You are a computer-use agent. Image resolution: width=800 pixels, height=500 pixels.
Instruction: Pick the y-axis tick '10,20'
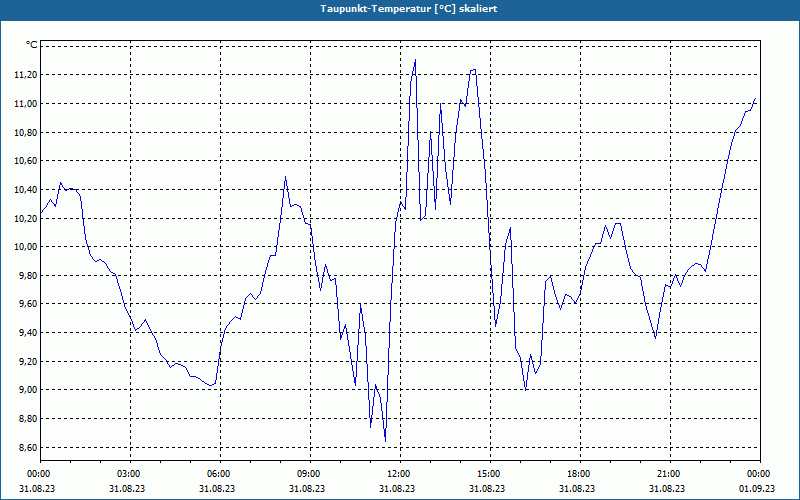click(26, 218)
